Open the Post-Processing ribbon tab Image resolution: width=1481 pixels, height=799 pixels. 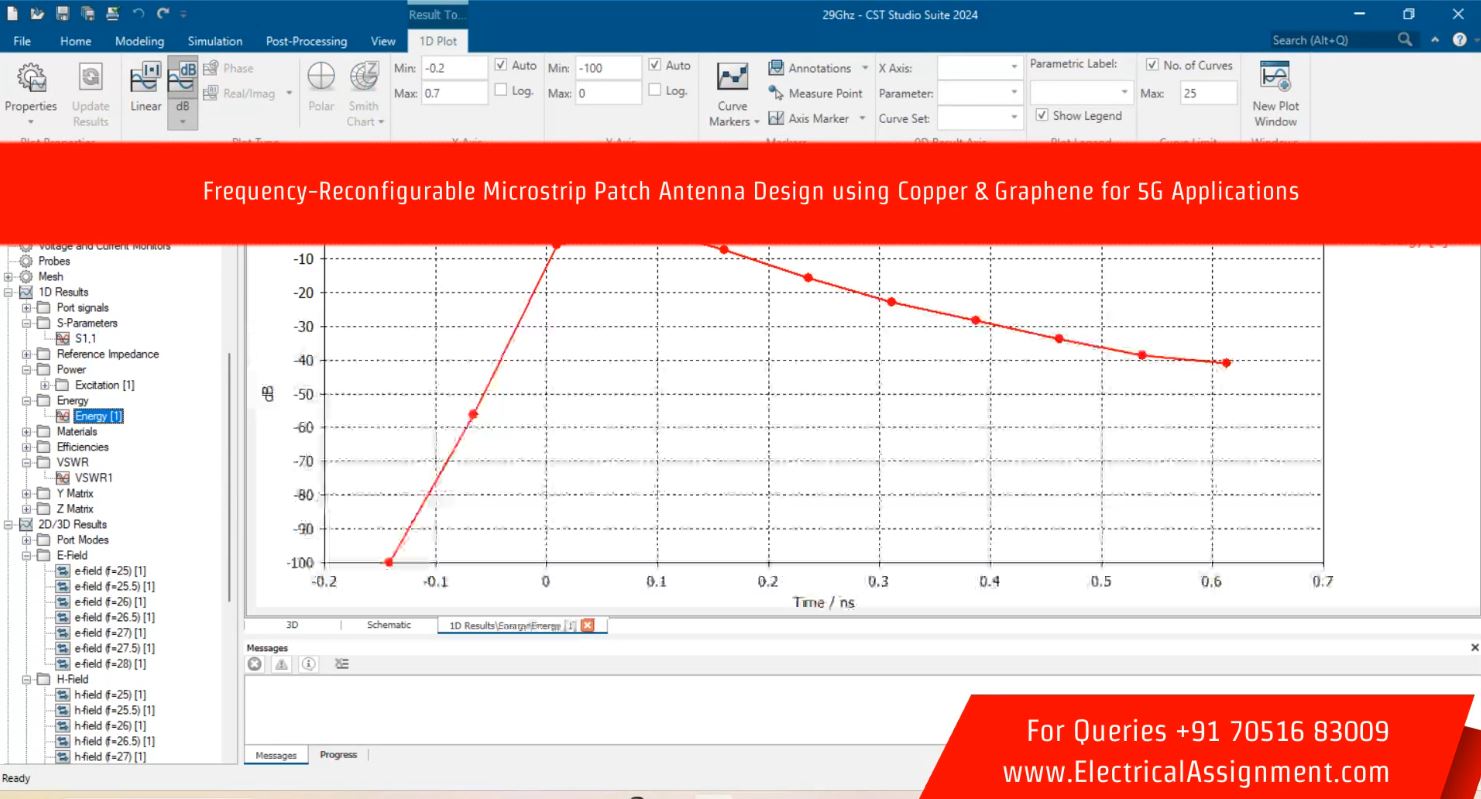click(x=306, y=41)
